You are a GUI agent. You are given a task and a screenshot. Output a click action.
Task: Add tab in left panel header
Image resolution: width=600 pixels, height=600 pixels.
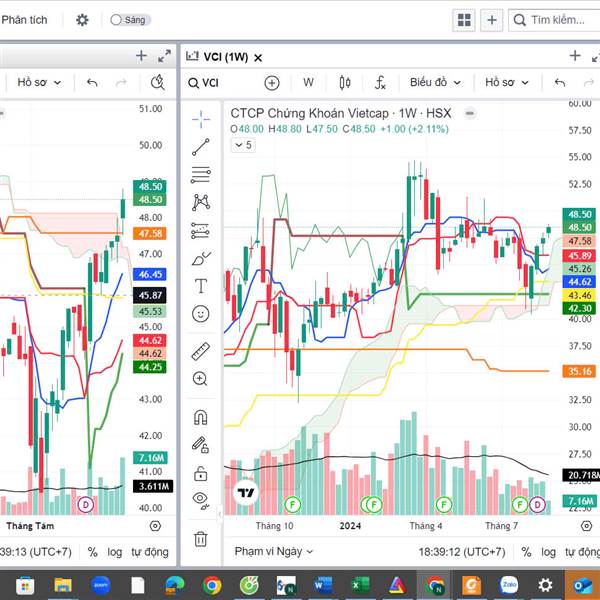[141, 56]
